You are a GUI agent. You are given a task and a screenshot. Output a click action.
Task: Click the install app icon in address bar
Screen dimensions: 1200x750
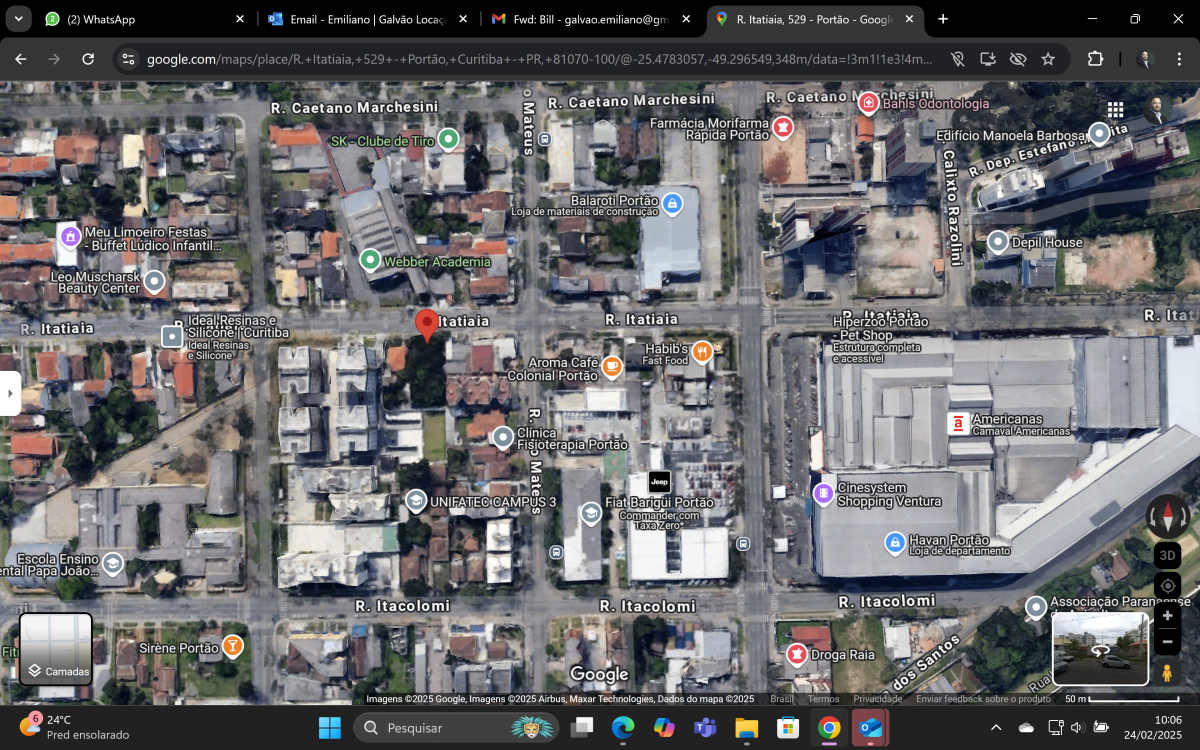click(988, 59)
